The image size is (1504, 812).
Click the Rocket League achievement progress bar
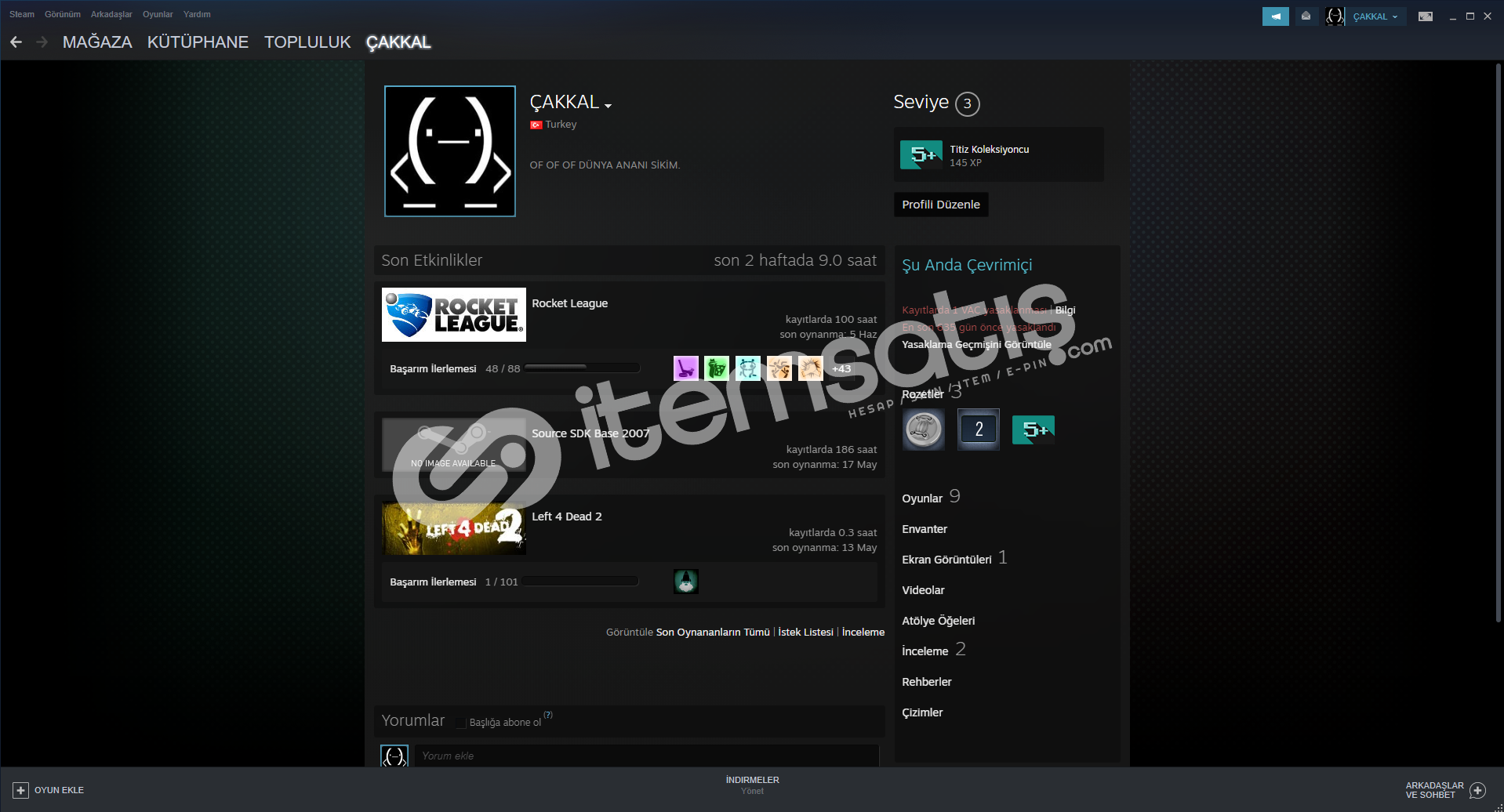coord(582,368)
